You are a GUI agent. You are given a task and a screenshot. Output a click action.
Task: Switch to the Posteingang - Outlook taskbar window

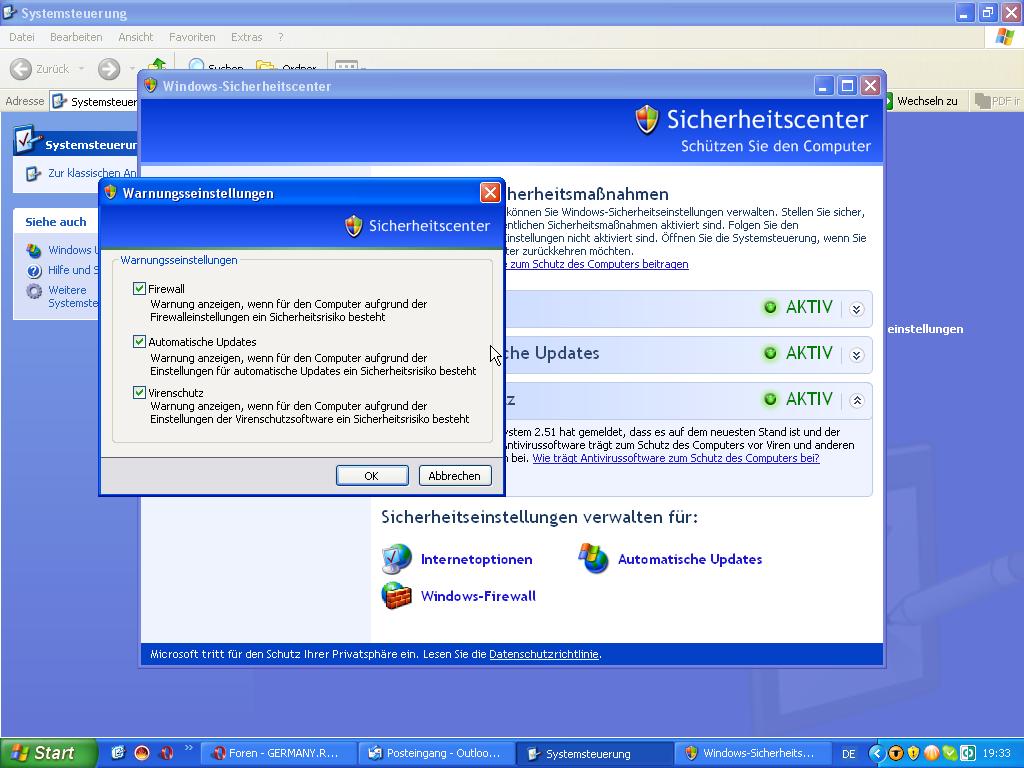pos(436,753)
